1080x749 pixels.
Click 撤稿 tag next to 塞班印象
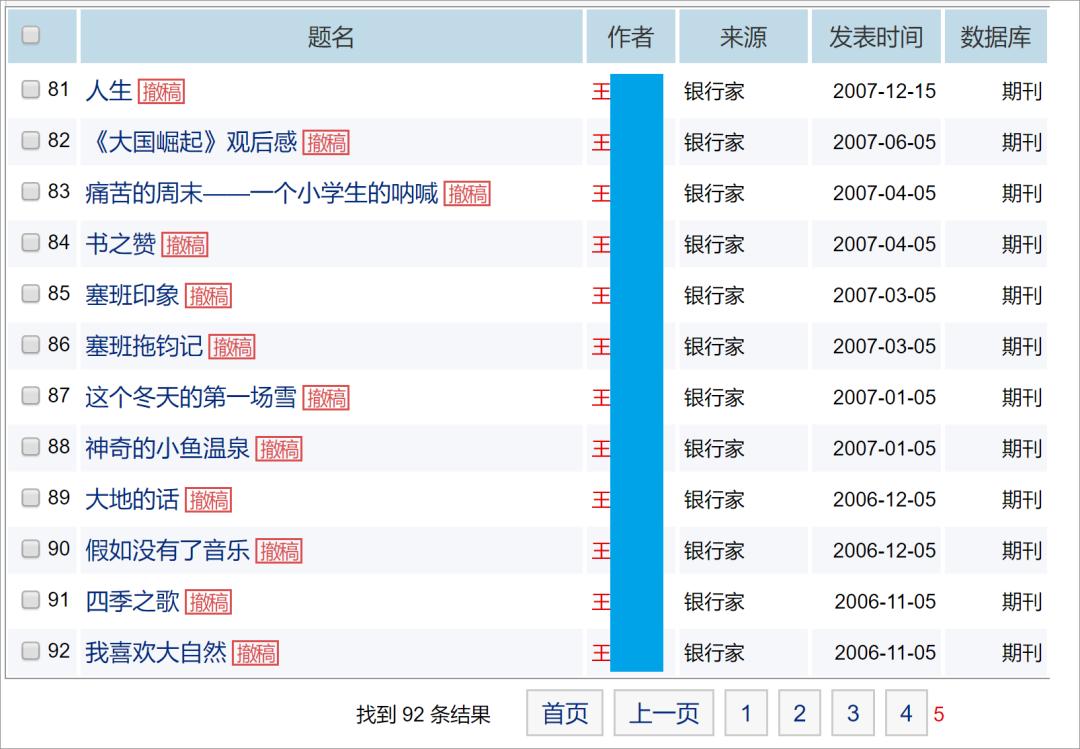coord(208,296)
